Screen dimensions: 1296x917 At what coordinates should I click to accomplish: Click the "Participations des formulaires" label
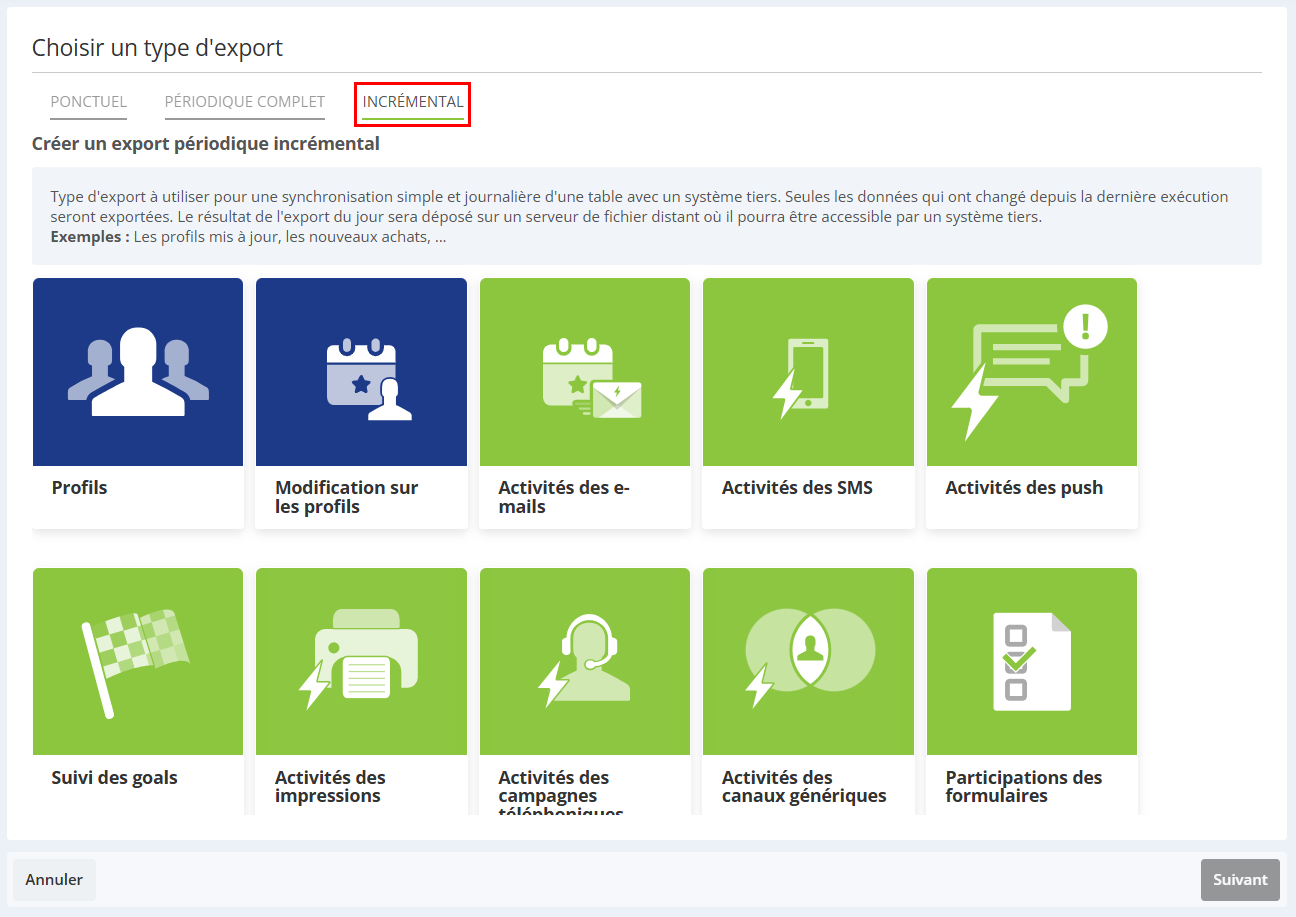pos(1024,787)
